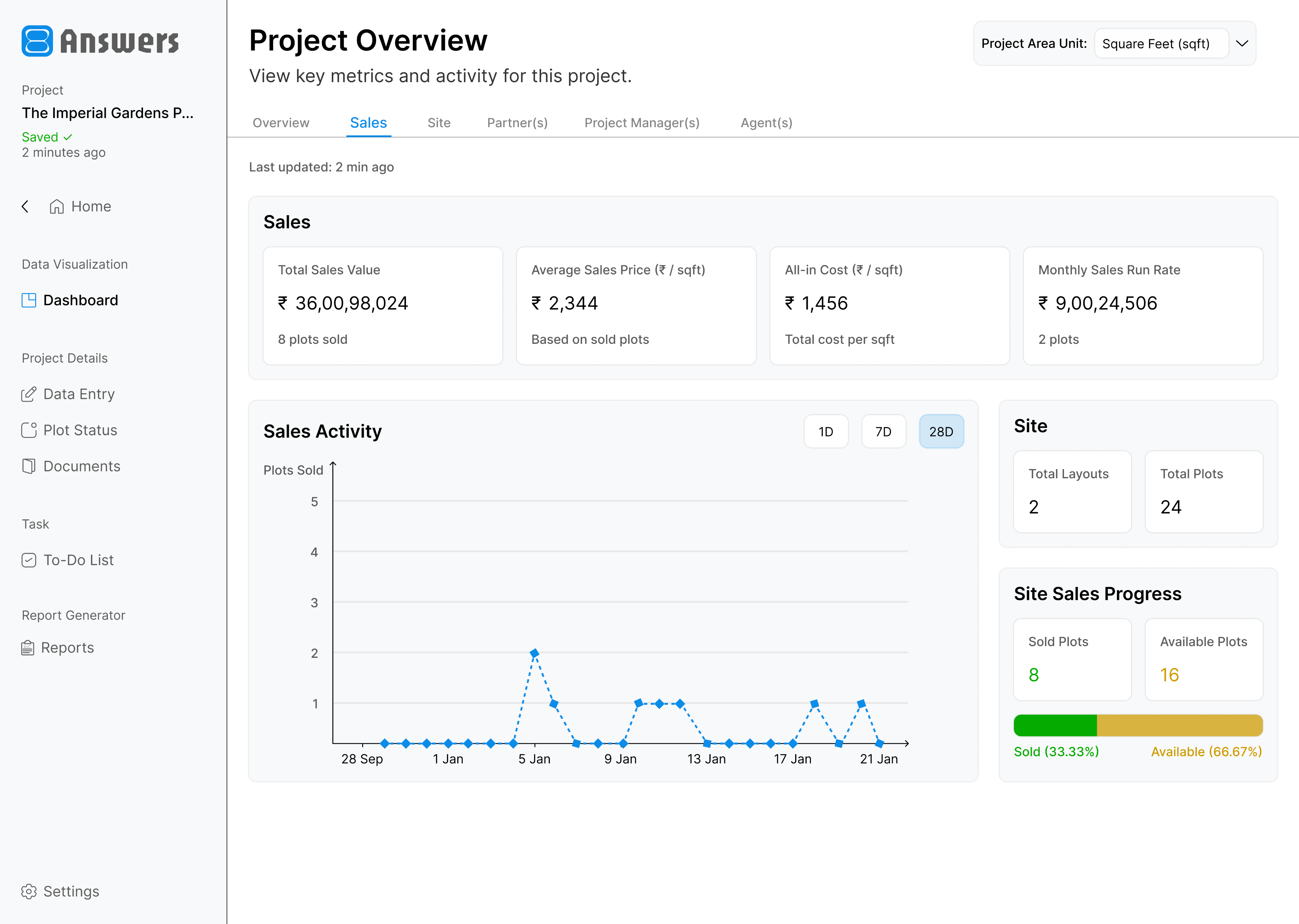Viewport: 1299px width, 924px height.
Task: Open the Site tab
Action: tap(439, 123)
